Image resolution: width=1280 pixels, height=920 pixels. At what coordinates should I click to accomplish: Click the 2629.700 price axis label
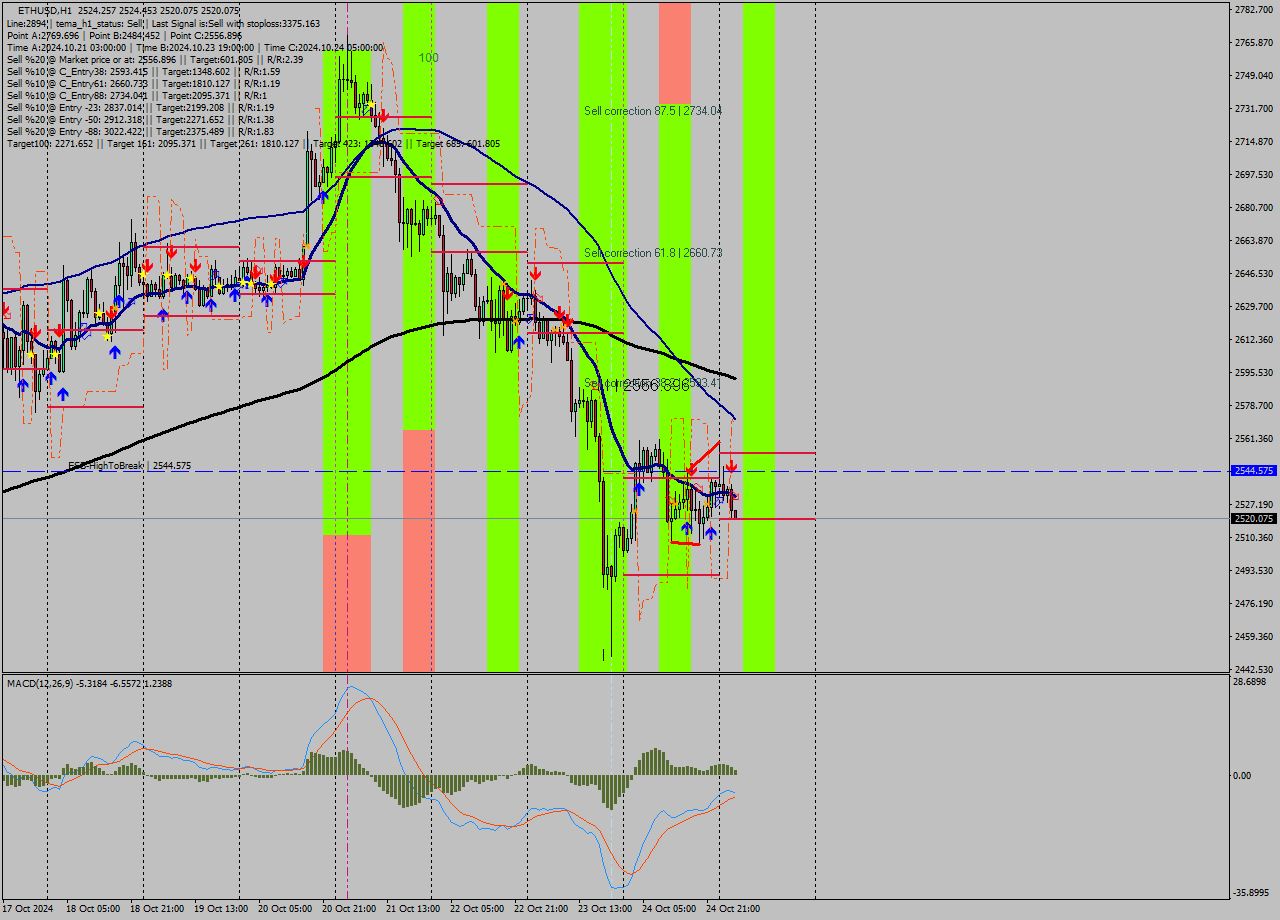[1254, 306]
